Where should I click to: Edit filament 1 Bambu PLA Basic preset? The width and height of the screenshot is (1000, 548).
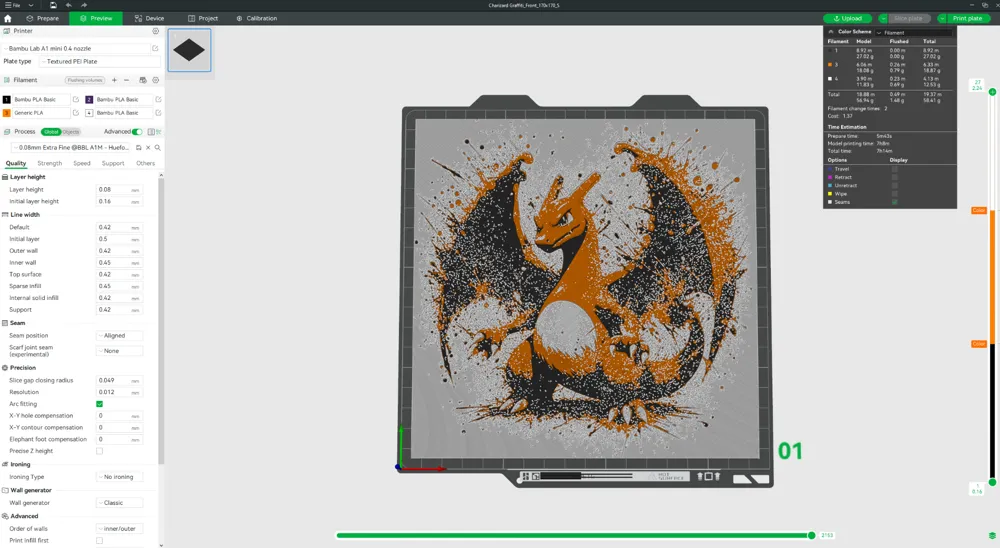pos(76,100)
